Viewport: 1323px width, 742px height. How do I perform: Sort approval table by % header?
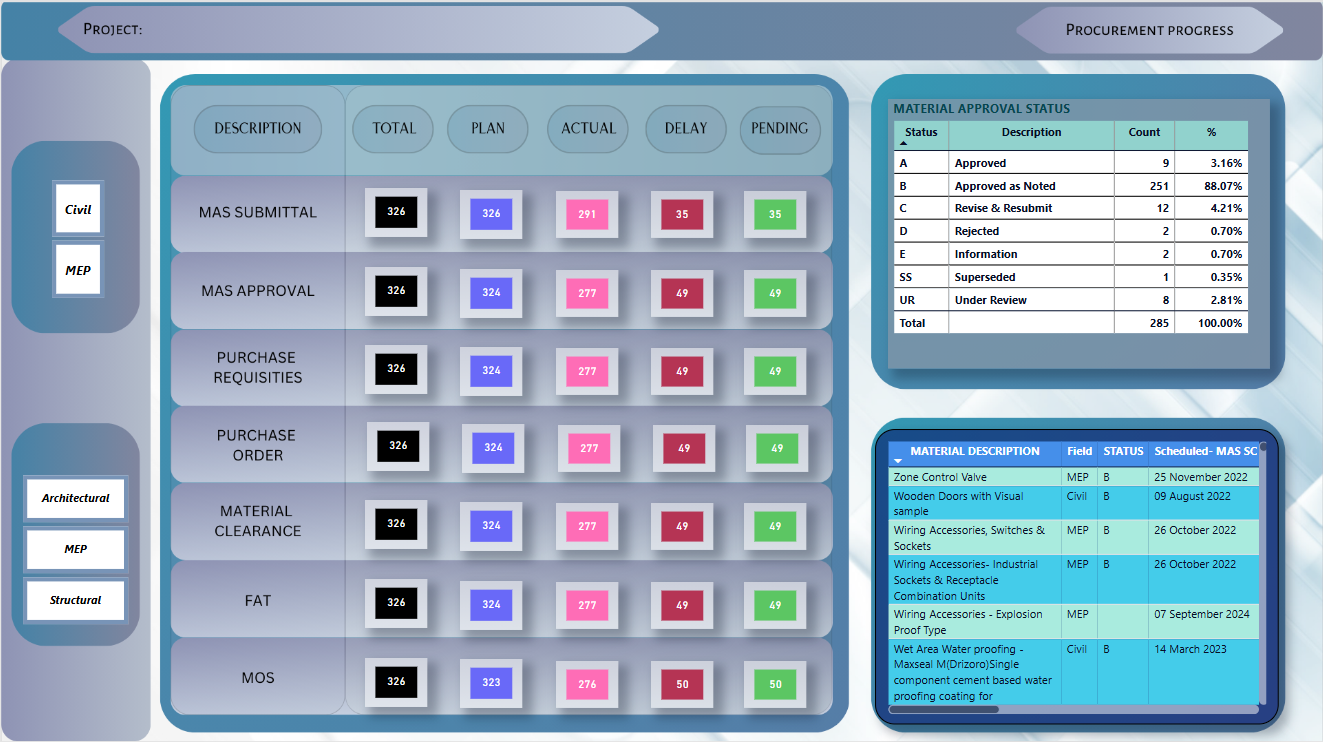[x=1211, y=136]
